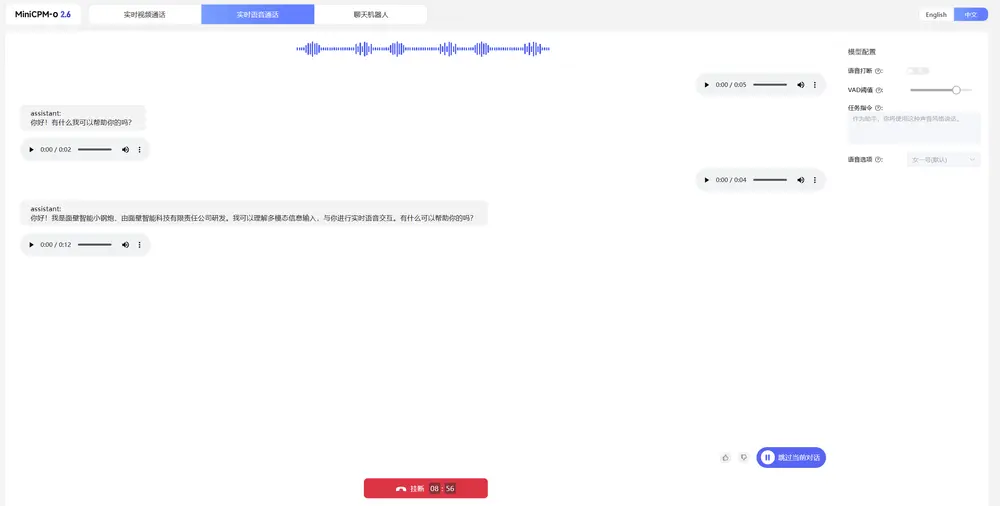Seek the 0:05 audio progress bar
The height and width of the screenshot is (506, 1000).
(x=770, y=85)
